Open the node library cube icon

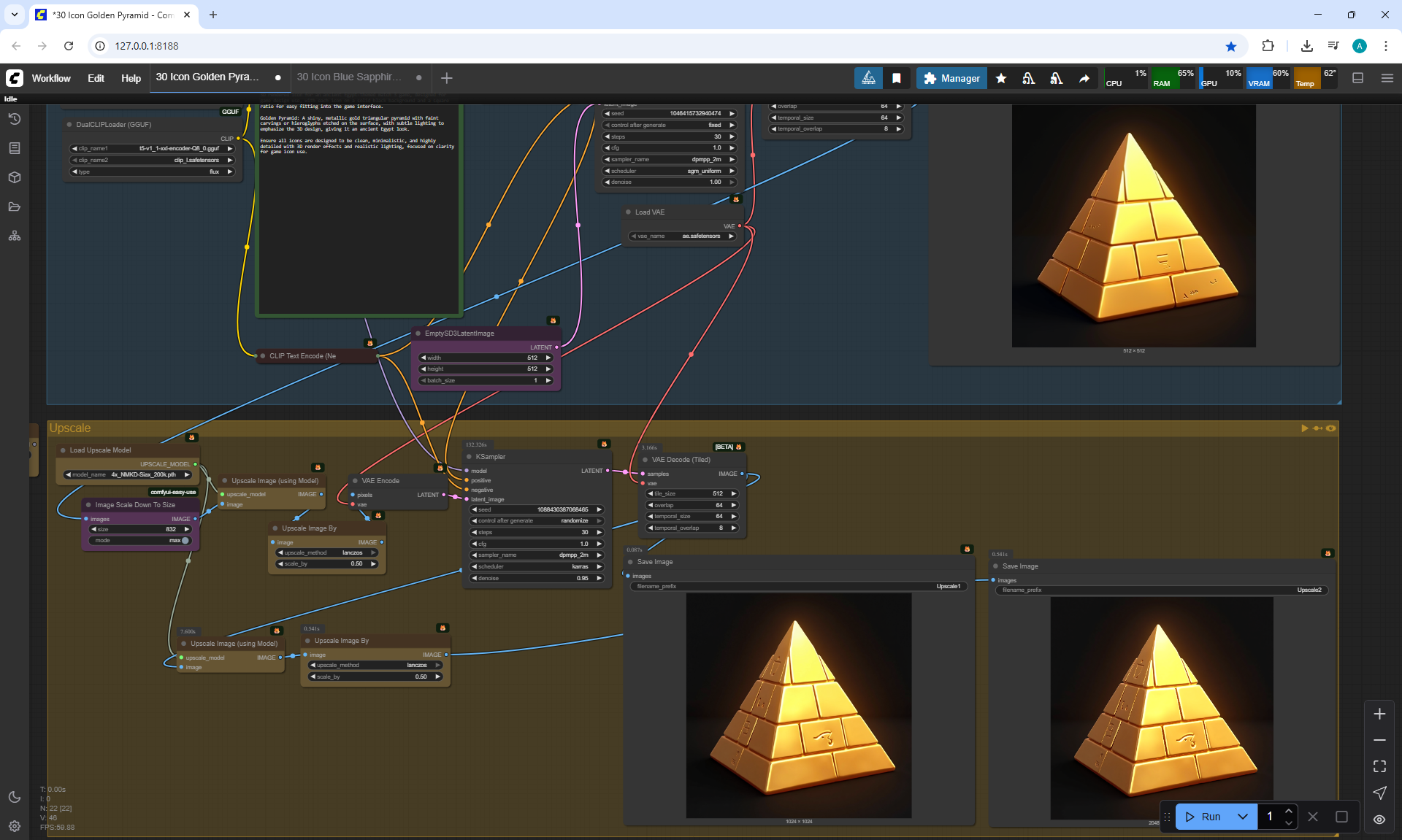(x=14, y=177)
